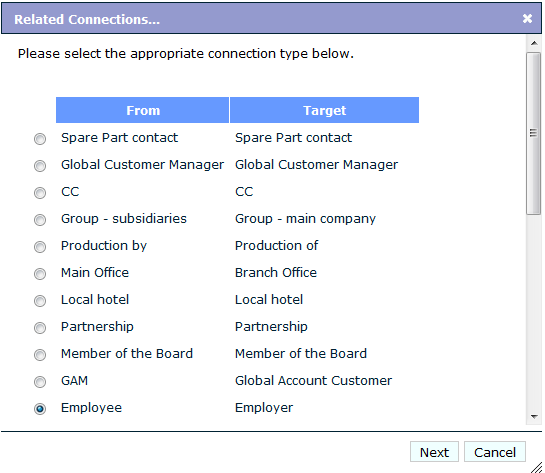Screen dimensions: 545x473
Task: Pick the Group - subsidiaries radio option
Action: (x=40, y=220)
